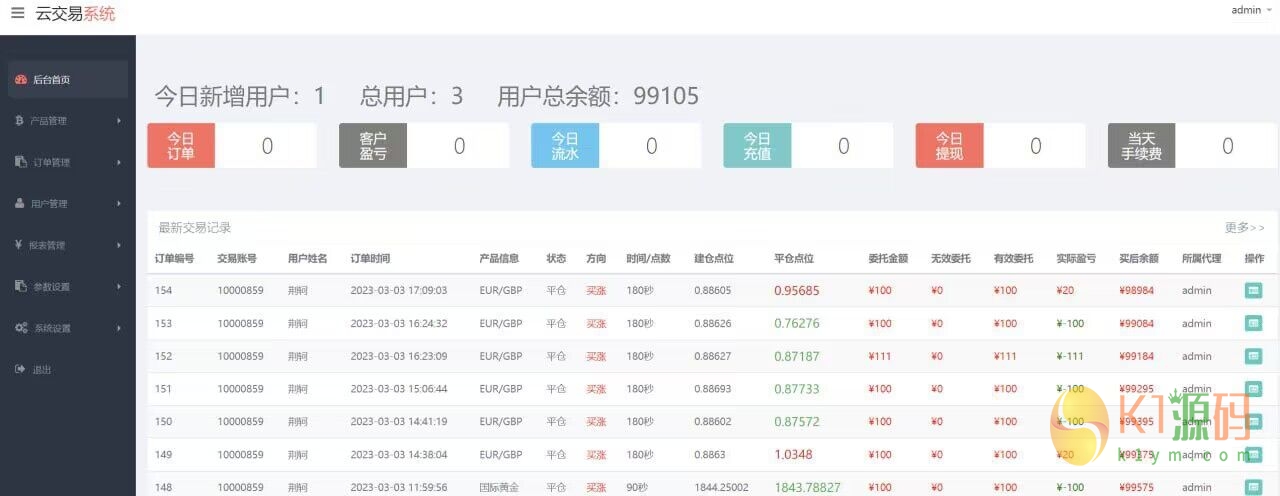Expand the 参数设置 submenu arrow
This screenshot has width=1280, height=496.
coord(119,287)
